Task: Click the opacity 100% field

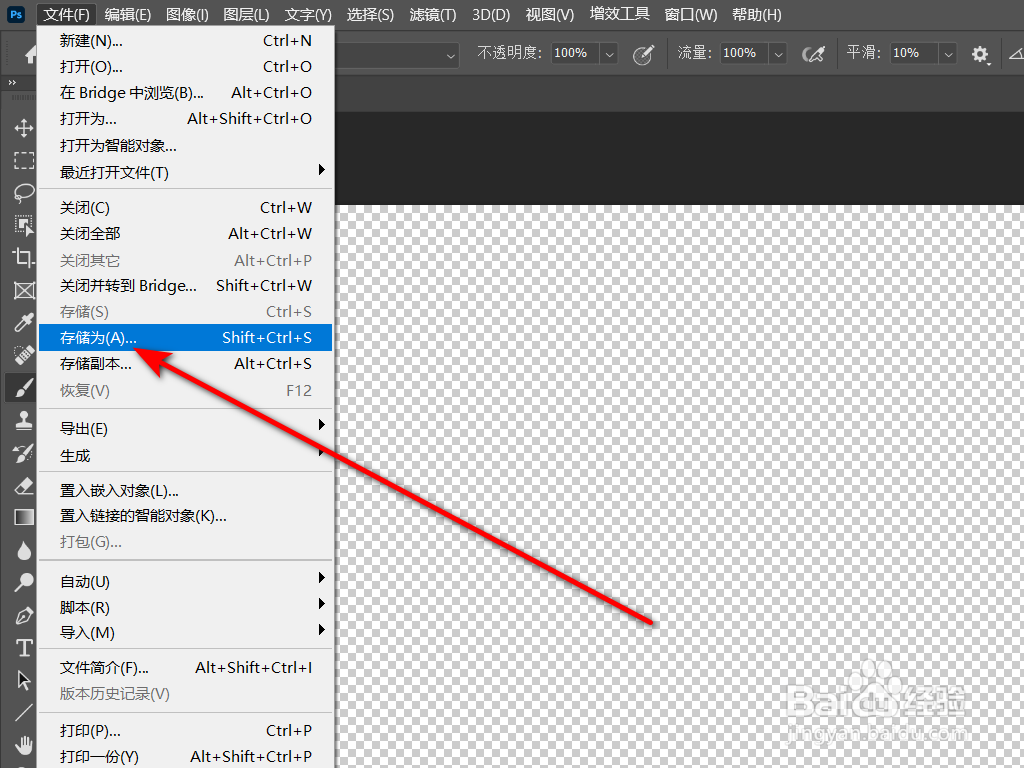Action: pyautogui.click(x=575, y=54)
